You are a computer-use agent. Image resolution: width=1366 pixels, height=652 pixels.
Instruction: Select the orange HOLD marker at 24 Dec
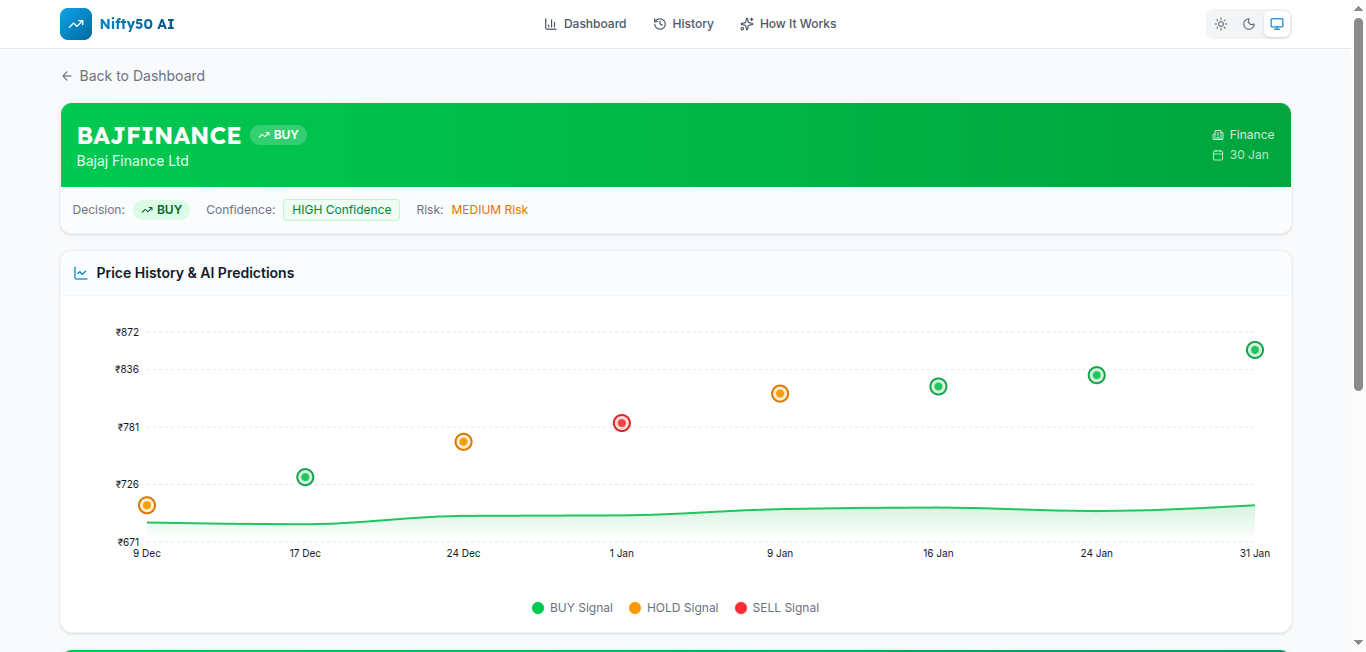click(464, 442)
